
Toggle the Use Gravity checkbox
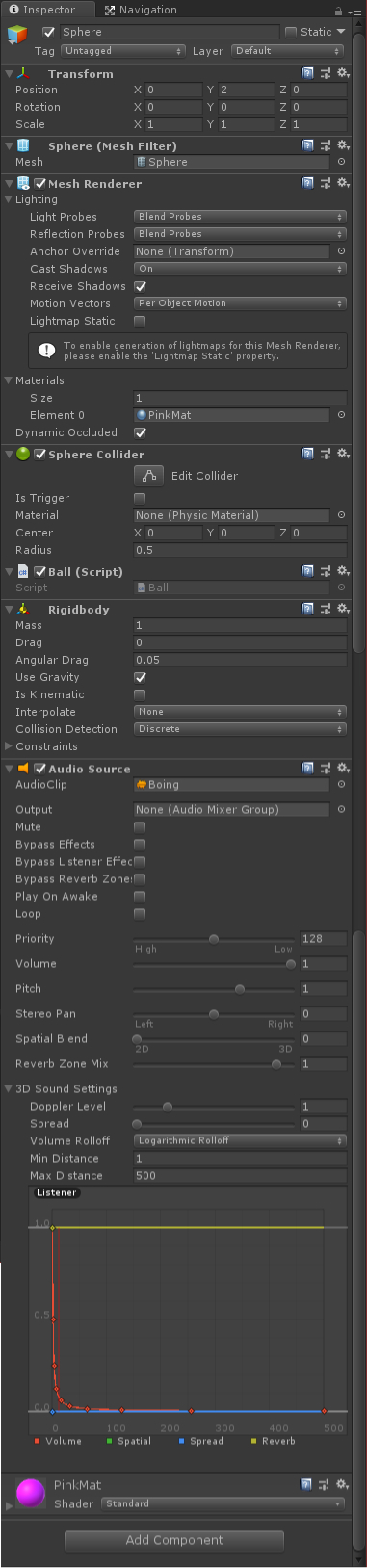140,677
